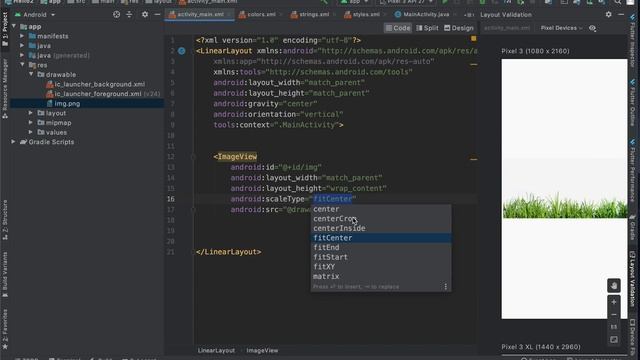This screenshot has width=640, height=360.
Task: Collapse the res folder
Action: 22,65
